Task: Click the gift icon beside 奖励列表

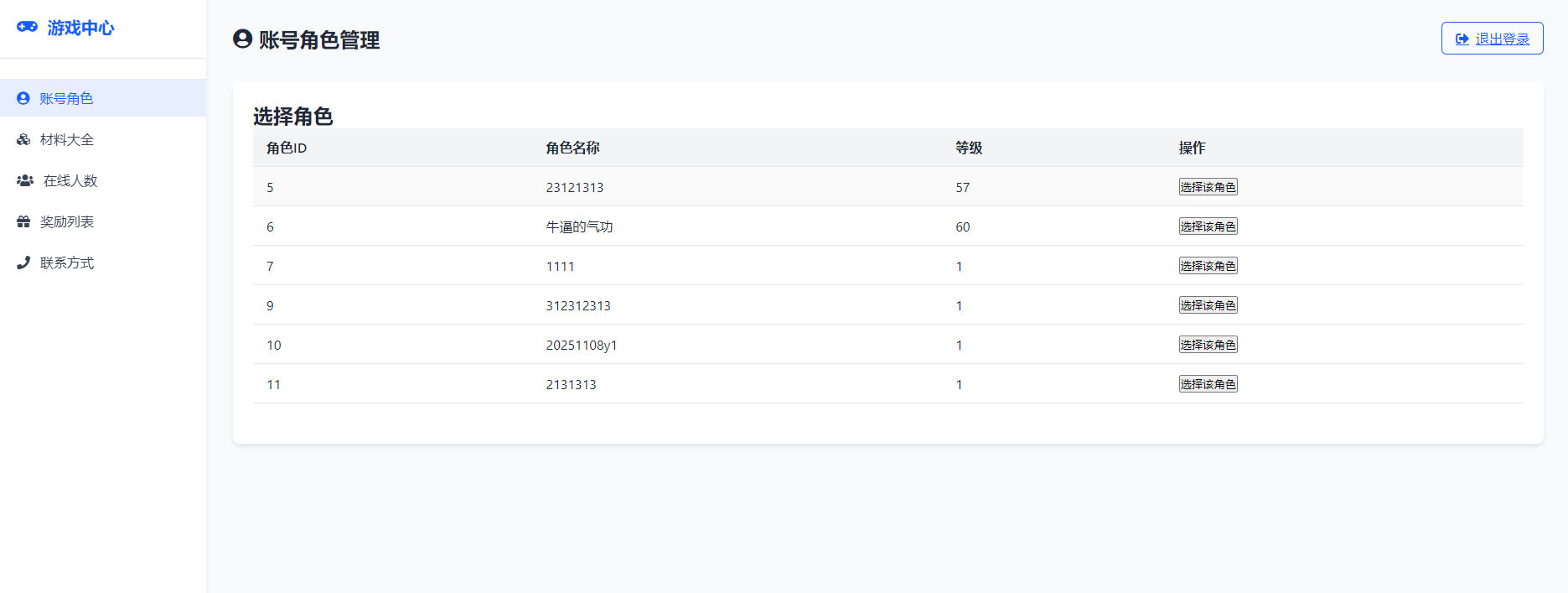Action: (23, 221)
